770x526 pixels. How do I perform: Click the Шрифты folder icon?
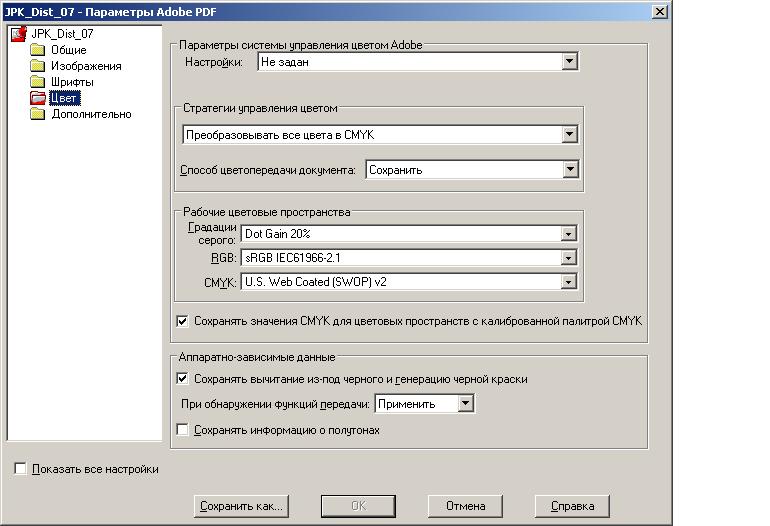37,82
